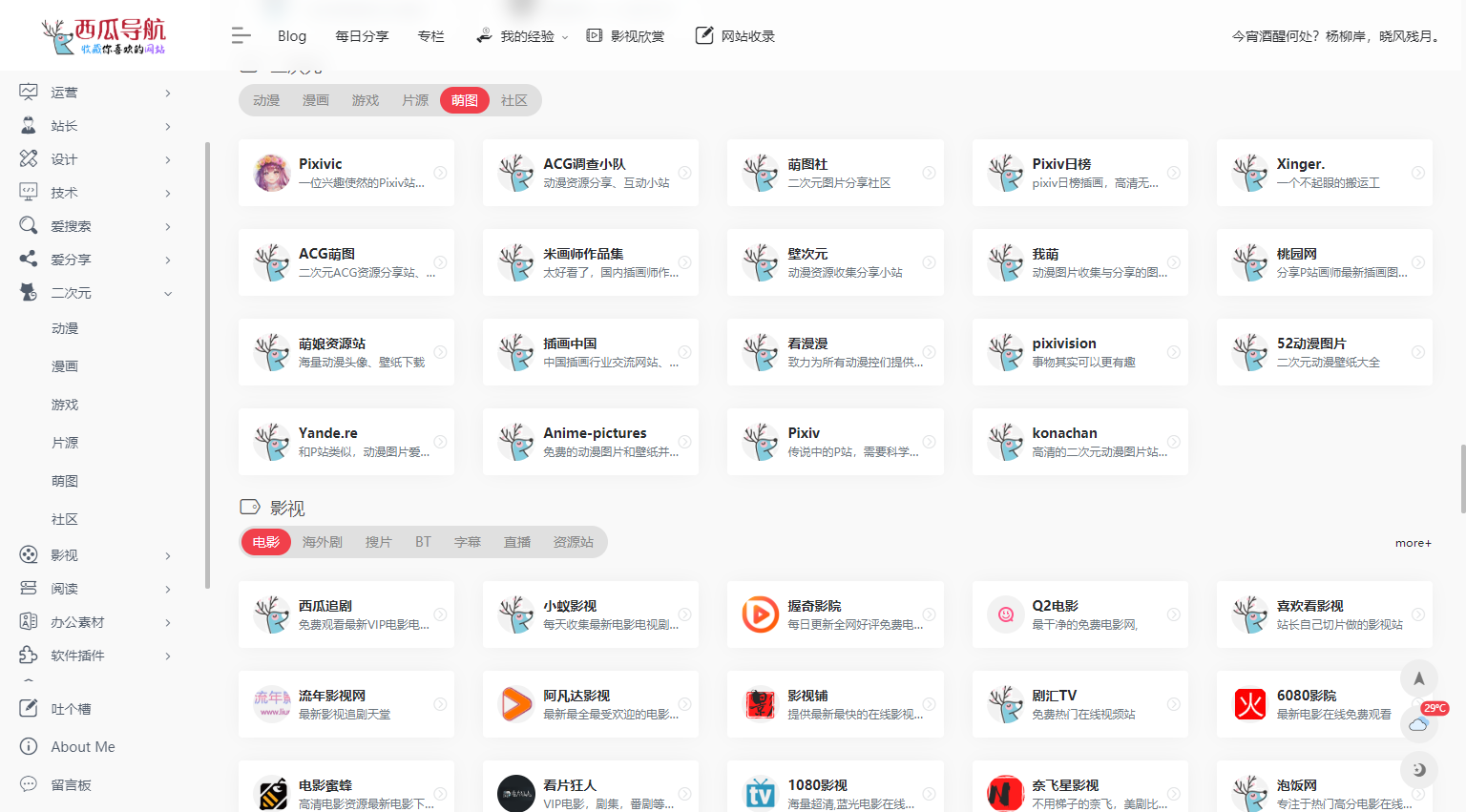The height and width of the screenshot is (812, 1466).
Task: Toggle the sidebar collapse hamburger icon
Action: pyautogui.click(x=241, y=35)
